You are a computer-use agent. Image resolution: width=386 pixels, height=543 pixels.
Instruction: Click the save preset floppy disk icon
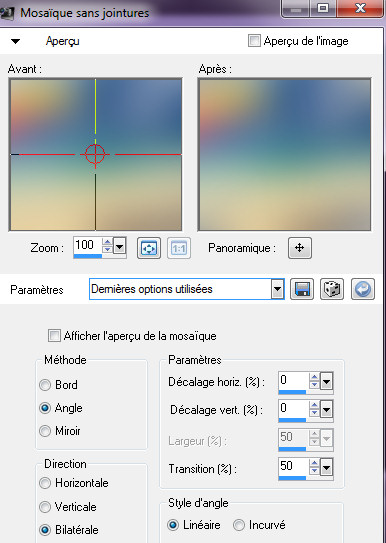[302, 289]
